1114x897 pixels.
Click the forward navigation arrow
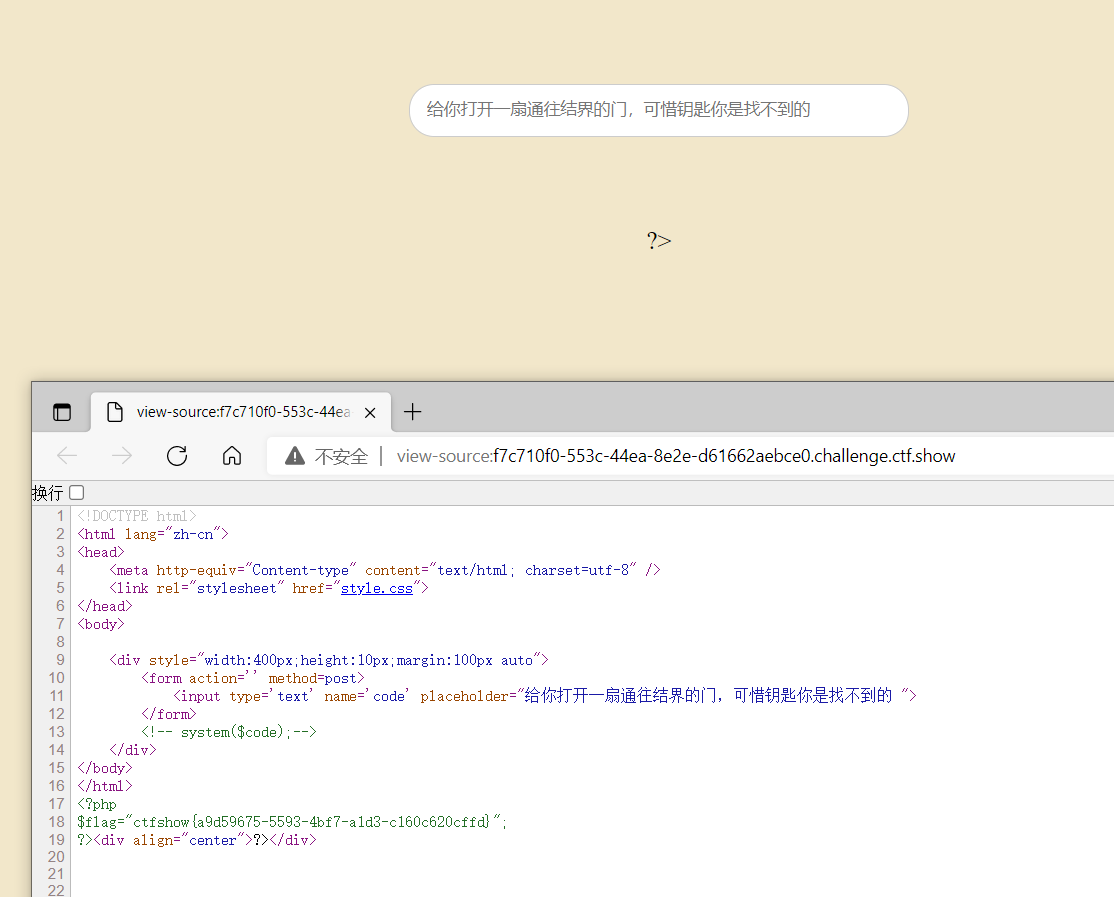(x=121, y=455)
